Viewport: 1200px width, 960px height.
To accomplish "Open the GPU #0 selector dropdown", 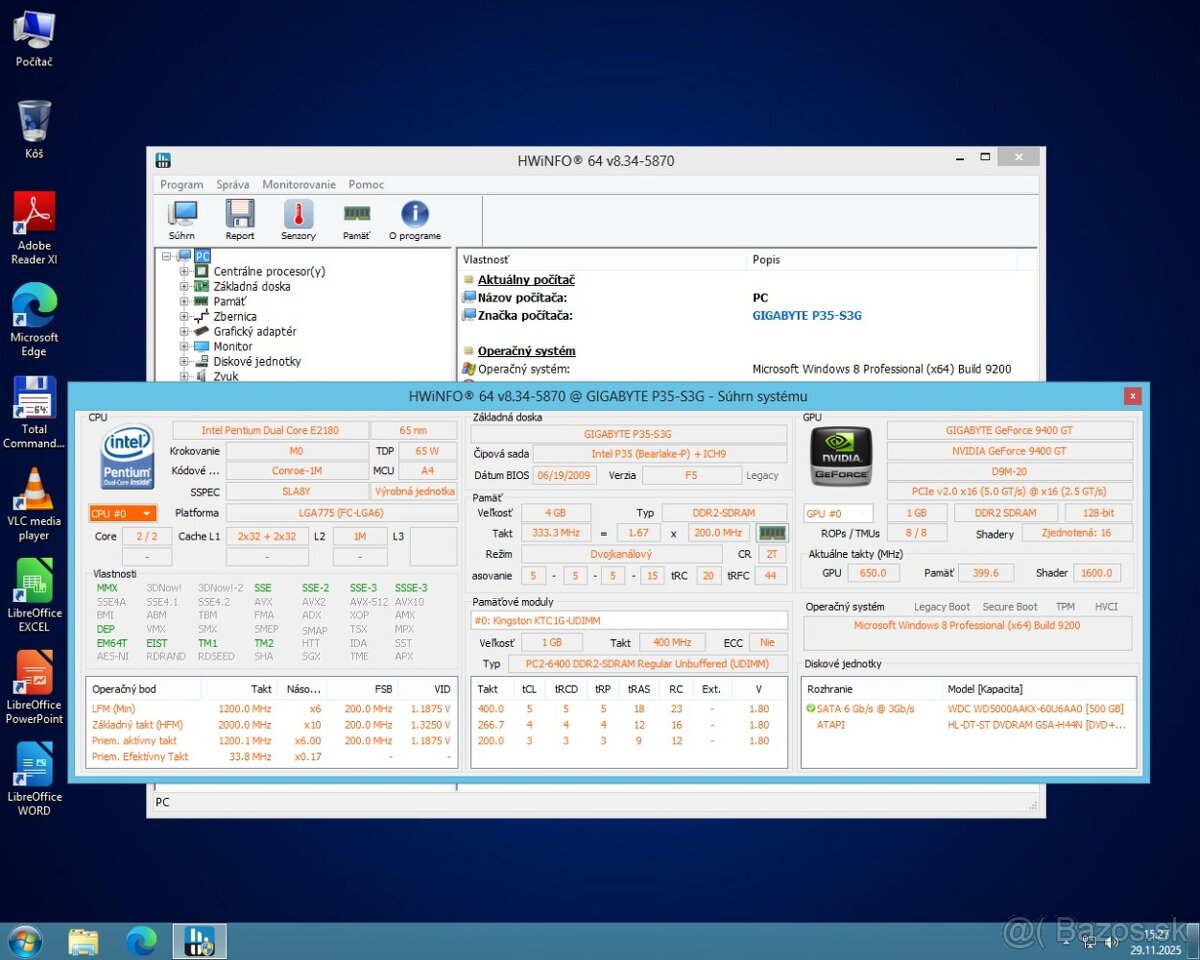I will (838, 513).
